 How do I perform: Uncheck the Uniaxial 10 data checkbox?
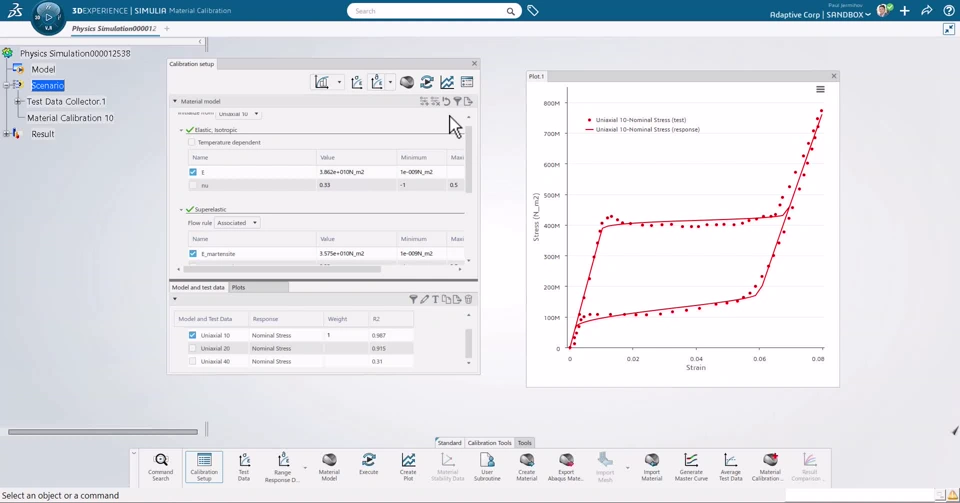[192, 335]
